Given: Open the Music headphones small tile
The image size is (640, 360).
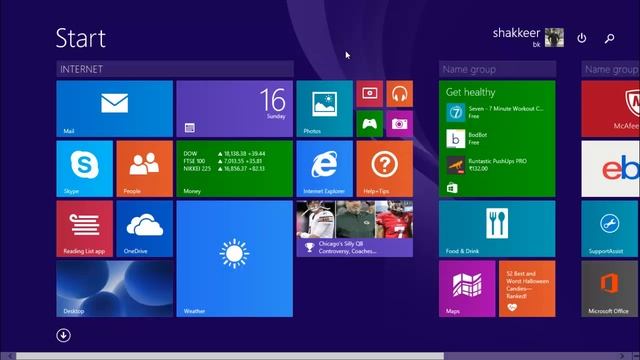Looking at the screenshot, I should tap(399, 93).
